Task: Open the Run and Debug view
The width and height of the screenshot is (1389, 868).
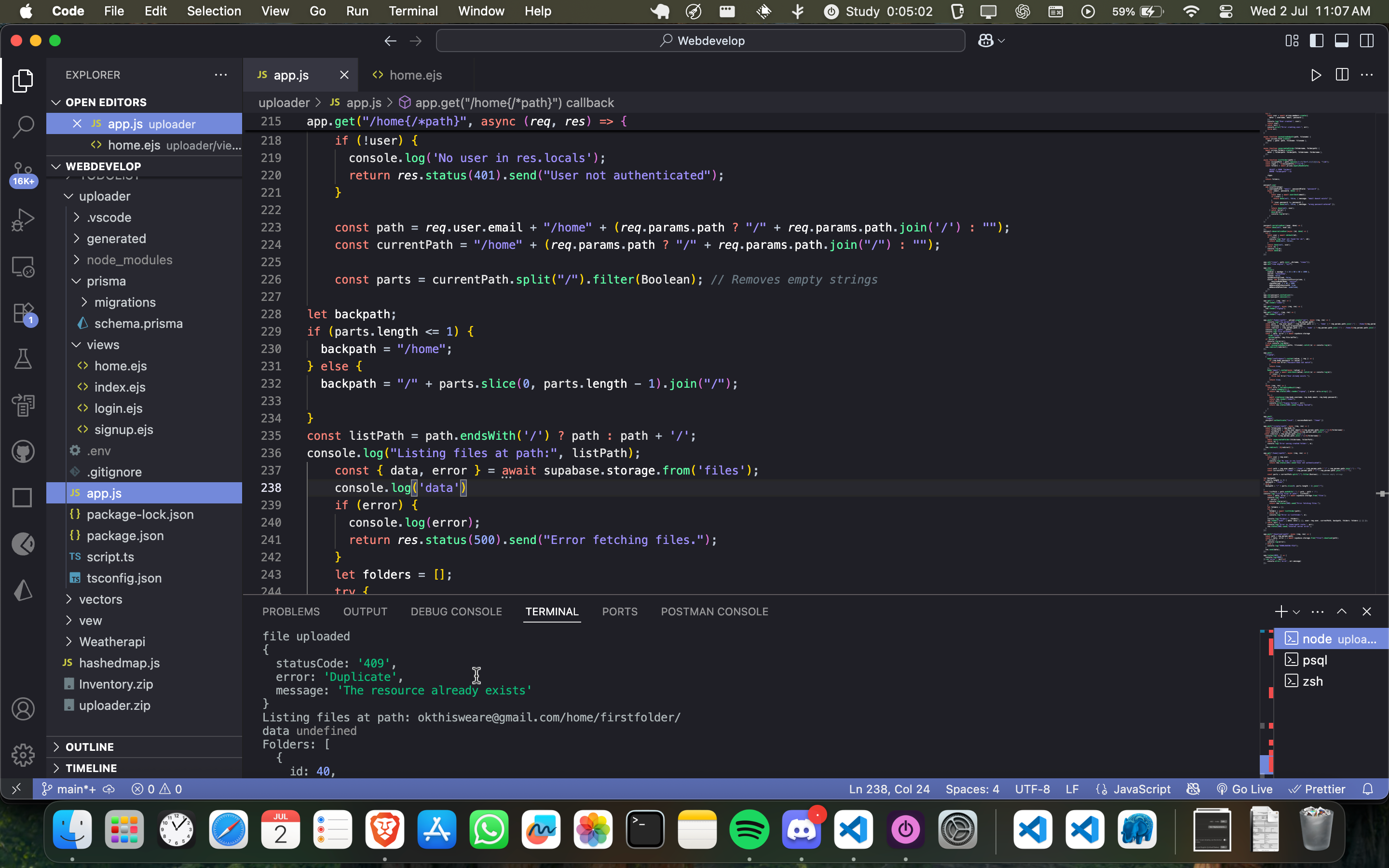Action: (23, 220)
